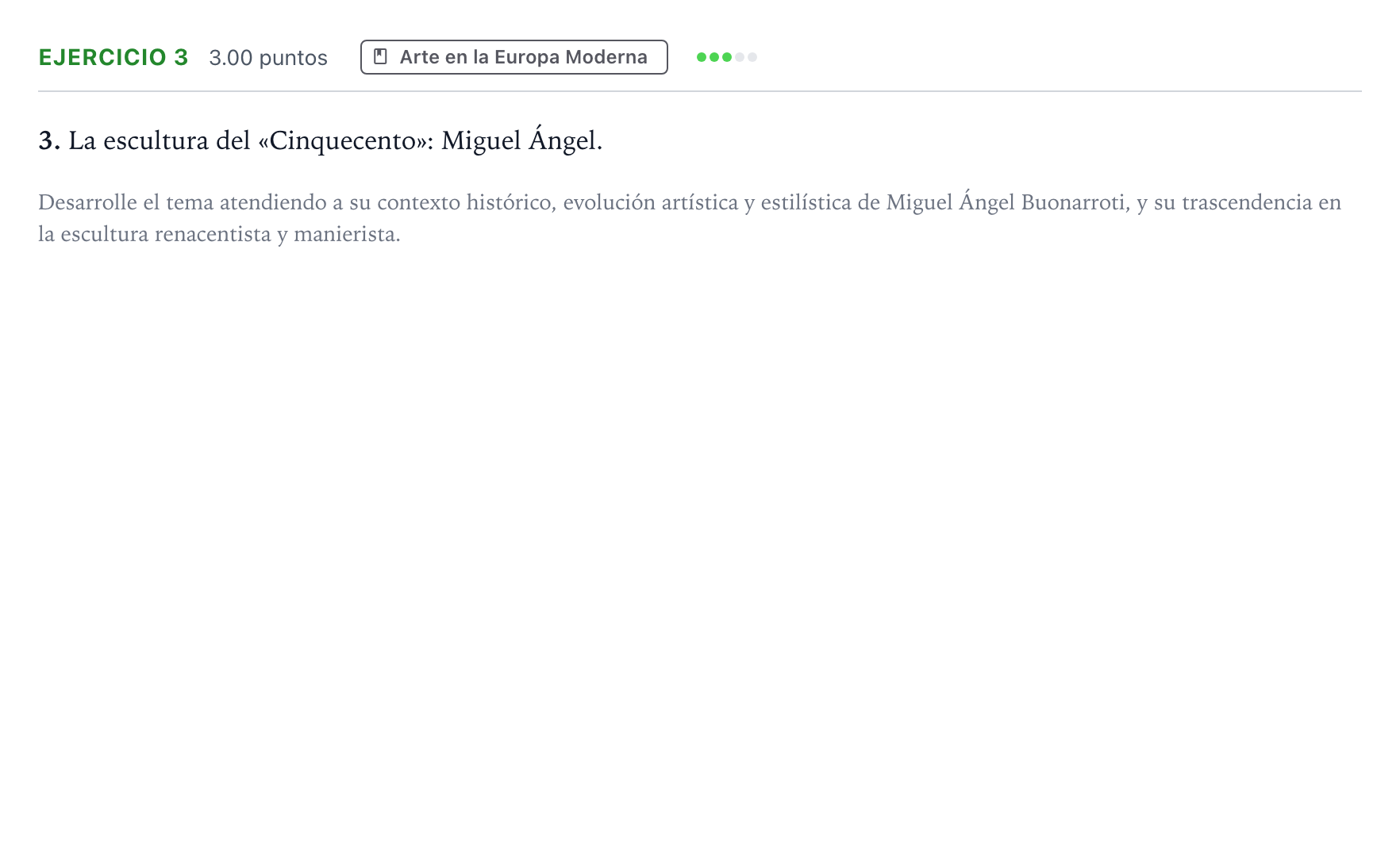This screenshot has height=844, width=1400.
Task: Click the difficulty dots indicator
Action: tap(727, 57)
